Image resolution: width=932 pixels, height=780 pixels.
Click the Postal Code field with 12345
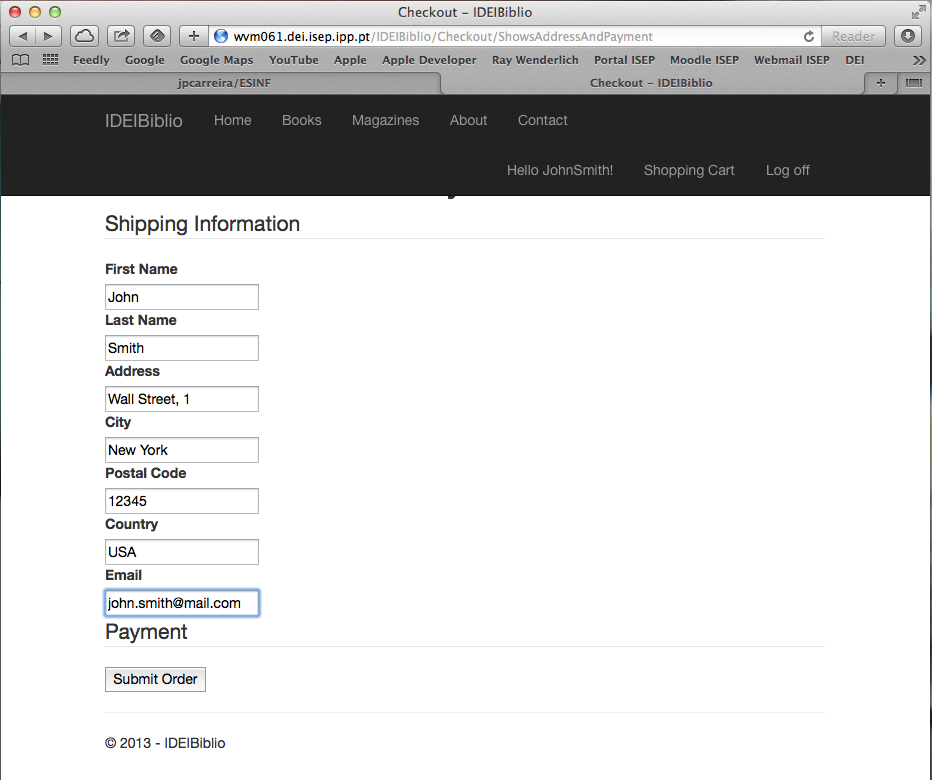(x=182, y=501)
